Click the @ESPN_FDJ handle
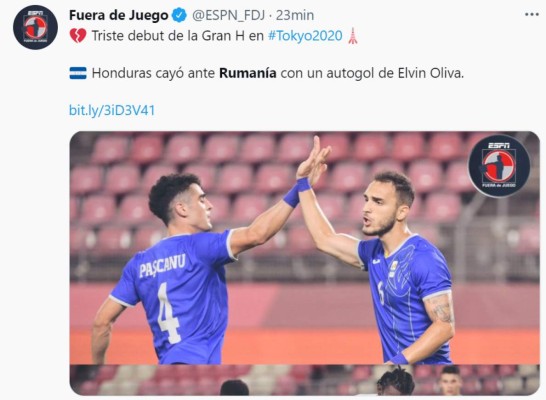Image resolution: width=546 pixels, height=400 pixels. click(x=228, y=15)
